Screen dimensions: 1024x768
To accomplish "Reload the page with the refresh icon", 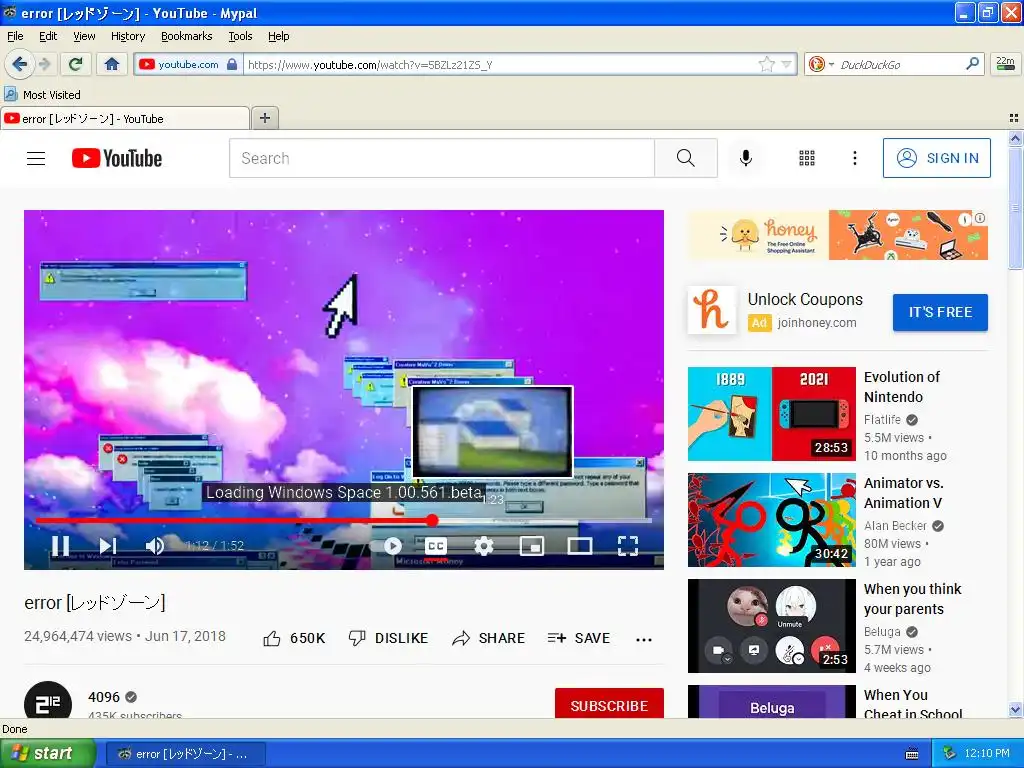I will coord(76,64).
